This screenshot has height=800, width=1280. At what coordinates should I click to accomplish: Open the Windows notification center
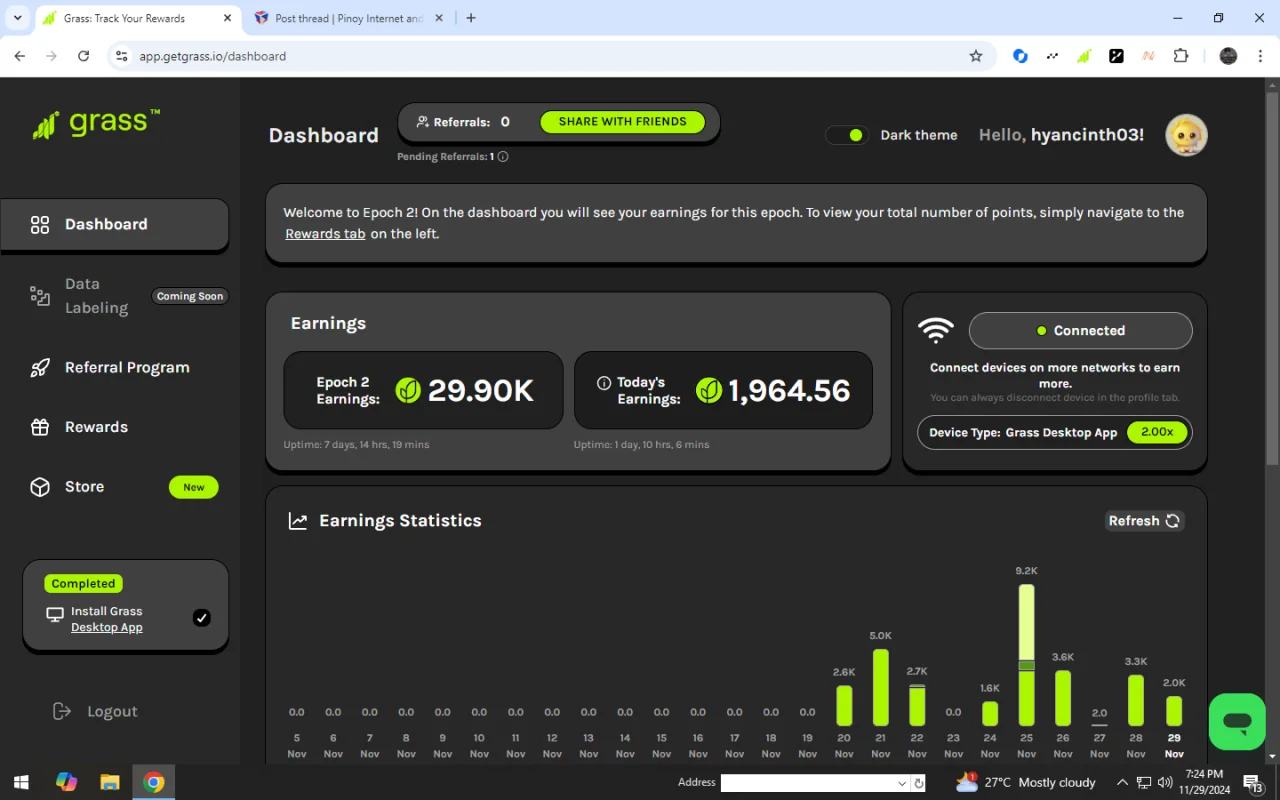tap(1253, 782)
